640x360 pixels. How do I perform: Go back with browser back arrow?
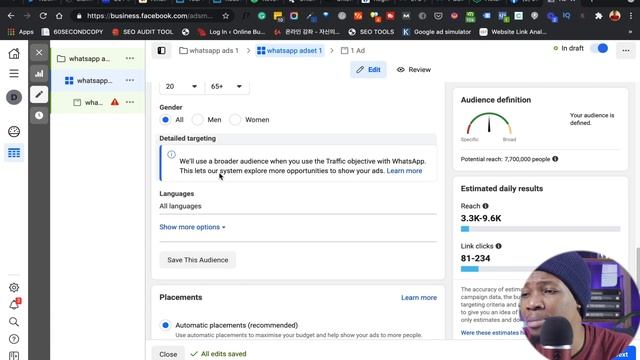click(11, 16)
